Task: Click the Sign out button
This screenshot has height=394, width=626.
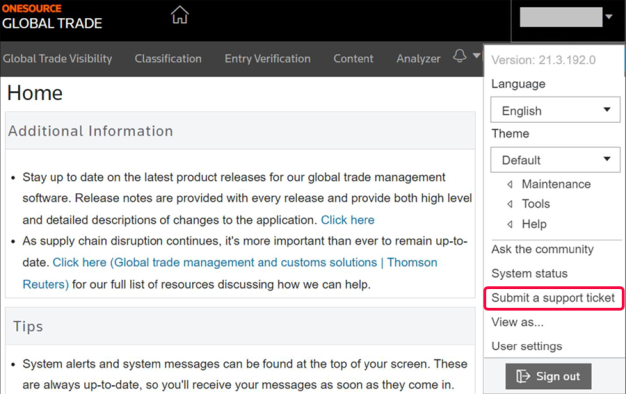Action: pos(548,376)
